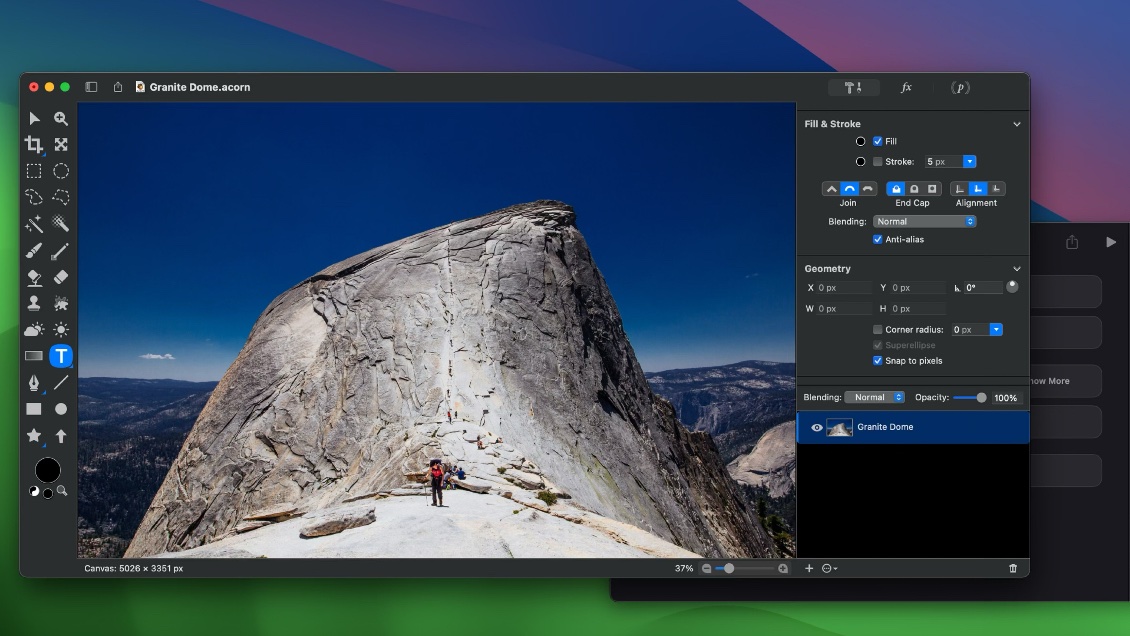Select the Magic Wand tool
The width and height of the screenshot is (1130, 636).
pyautogui.click(x=34, y=223)
